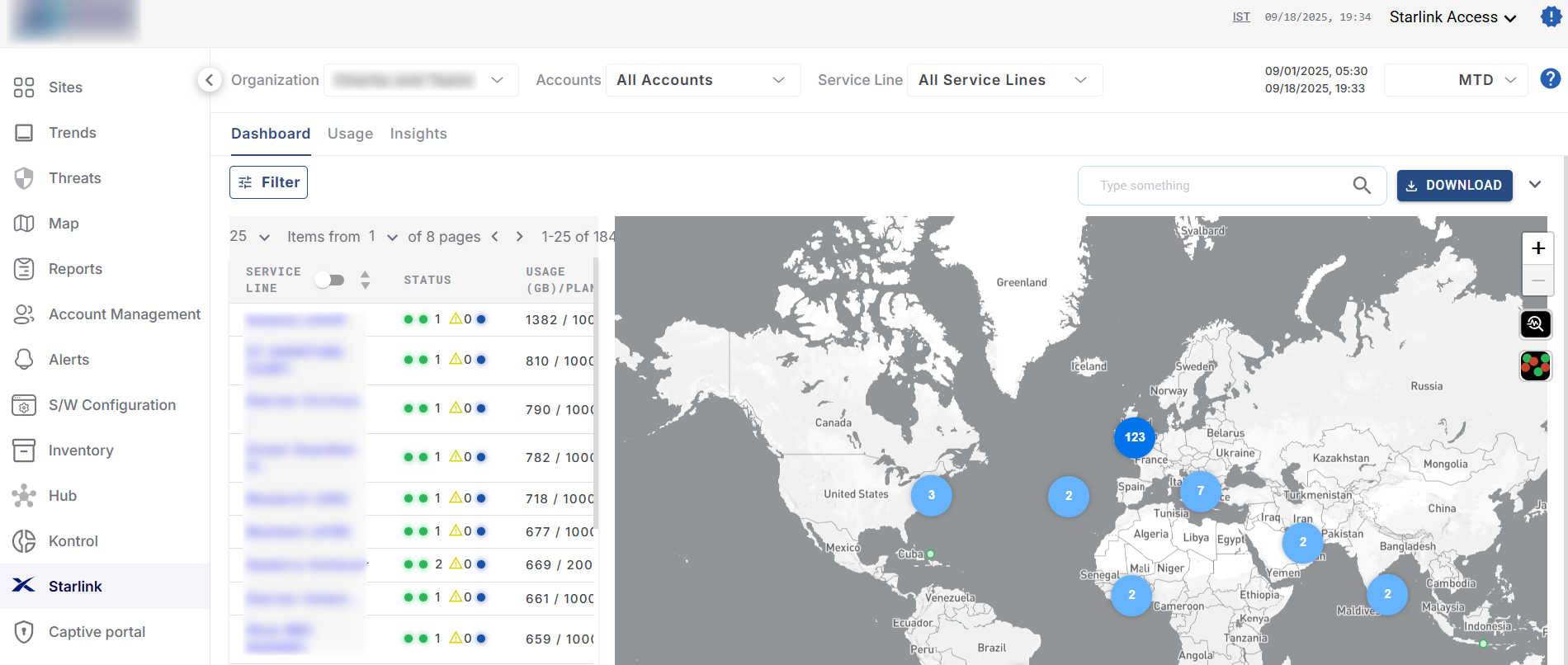Open the Hub icon in sidebar
Viewport: 1568px width, 665px height.
pyautogui.click(x=24, y=496)
